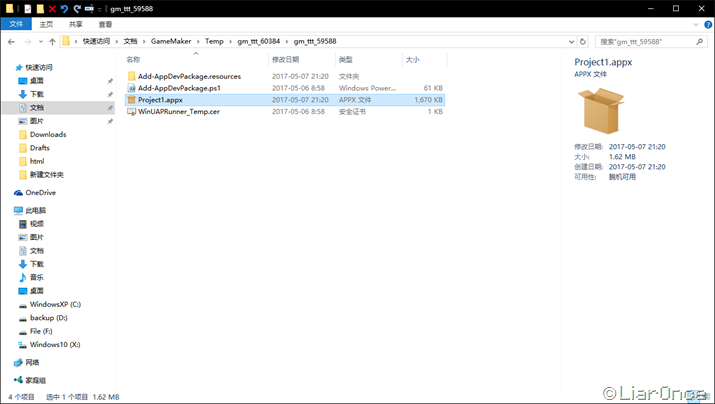Open the Downloads folder in navigation pane
The width and height of the screenshot is (715, 404).
pyautogui.click(x=48, y=135)
